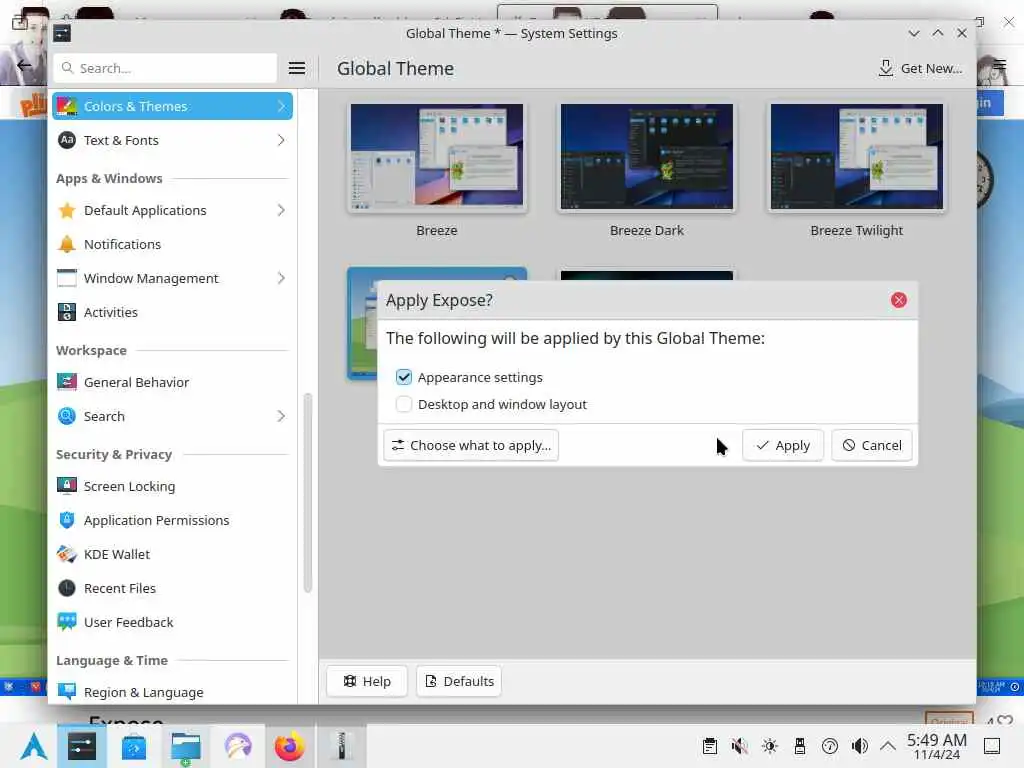Open the hamburger menu next to search

click(x=297, y=68)
